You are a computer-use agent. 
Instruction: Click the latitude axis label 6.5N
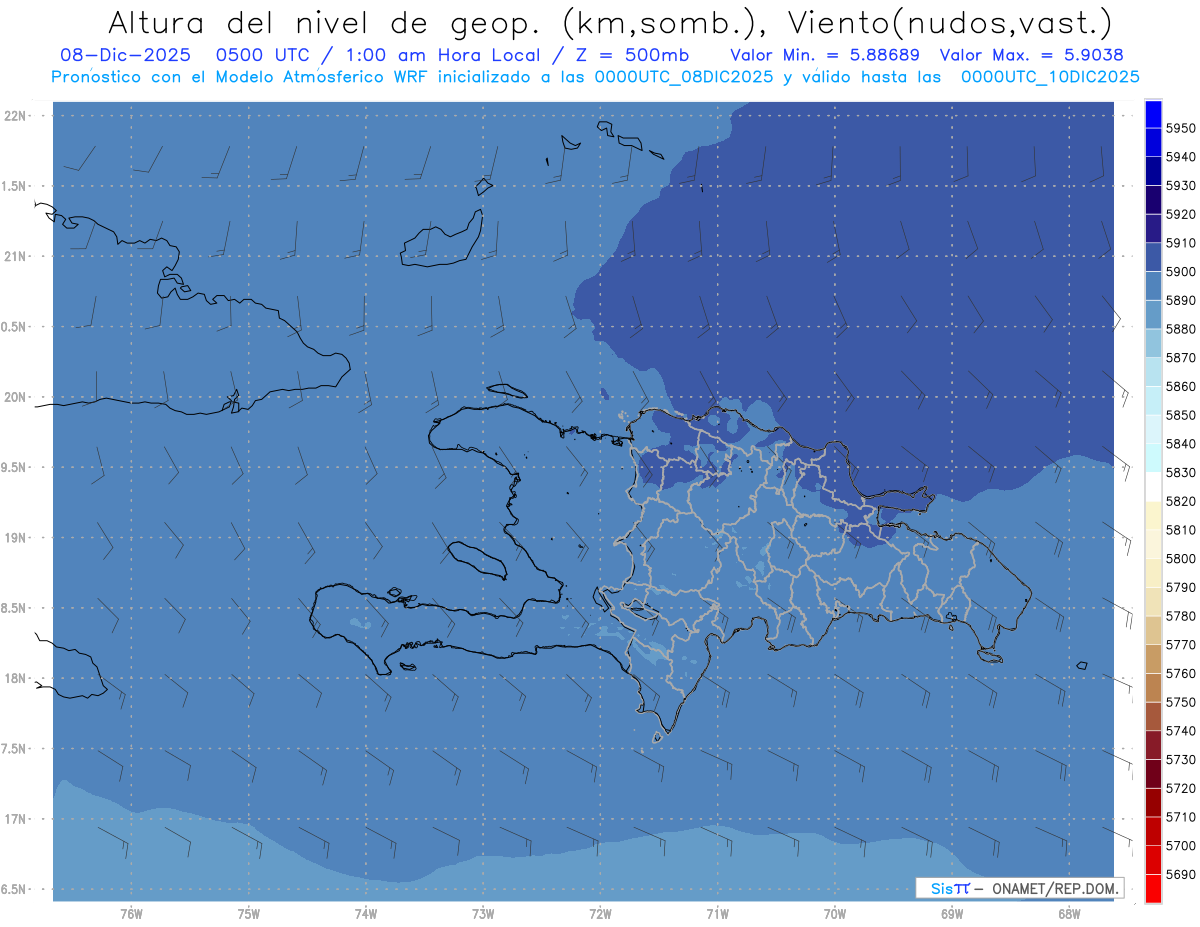(15, 890)
